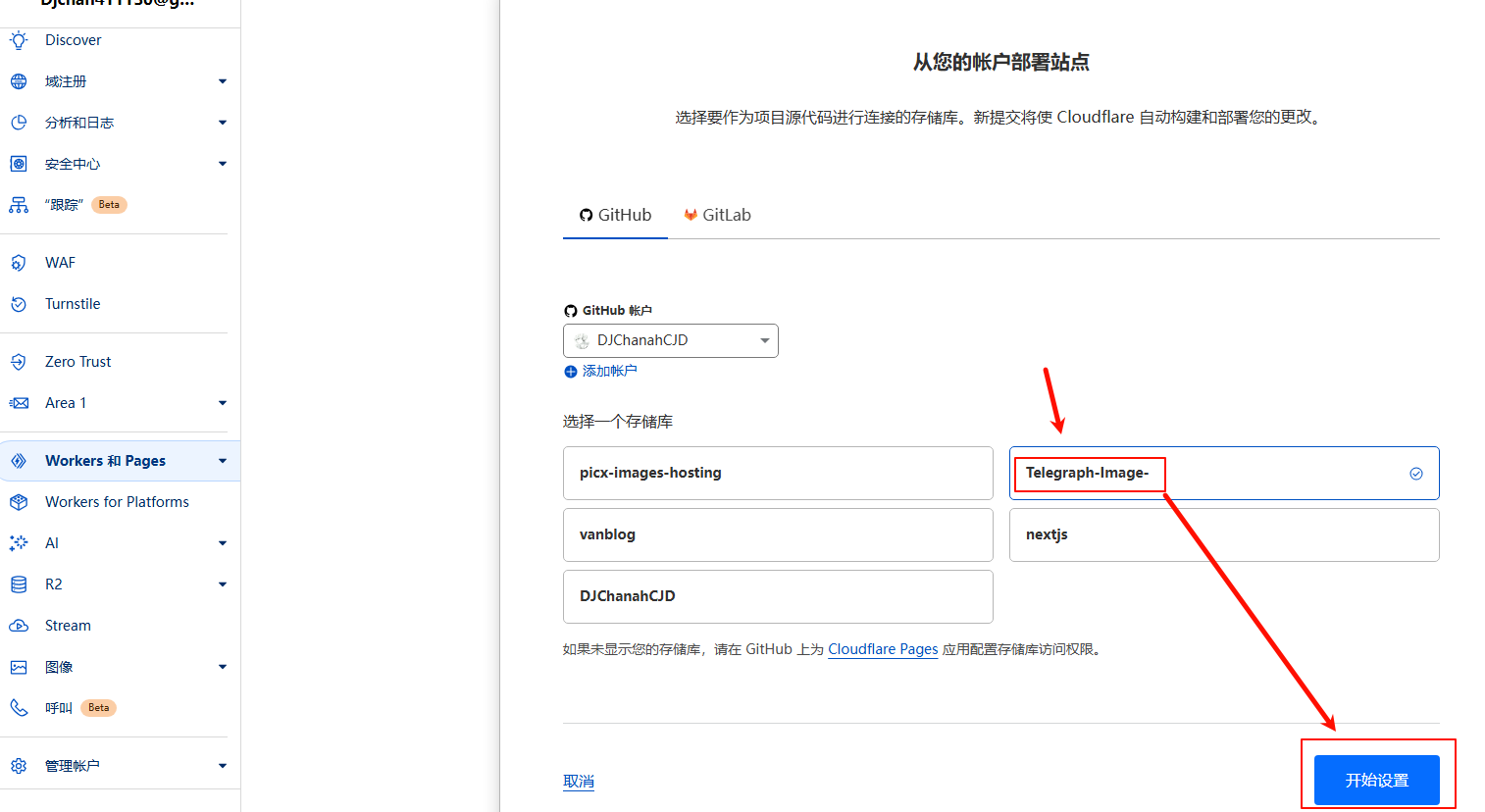Click the 开始设置 button
The height and width of the screenshot is (812, 1485).
coord(1377,781)
